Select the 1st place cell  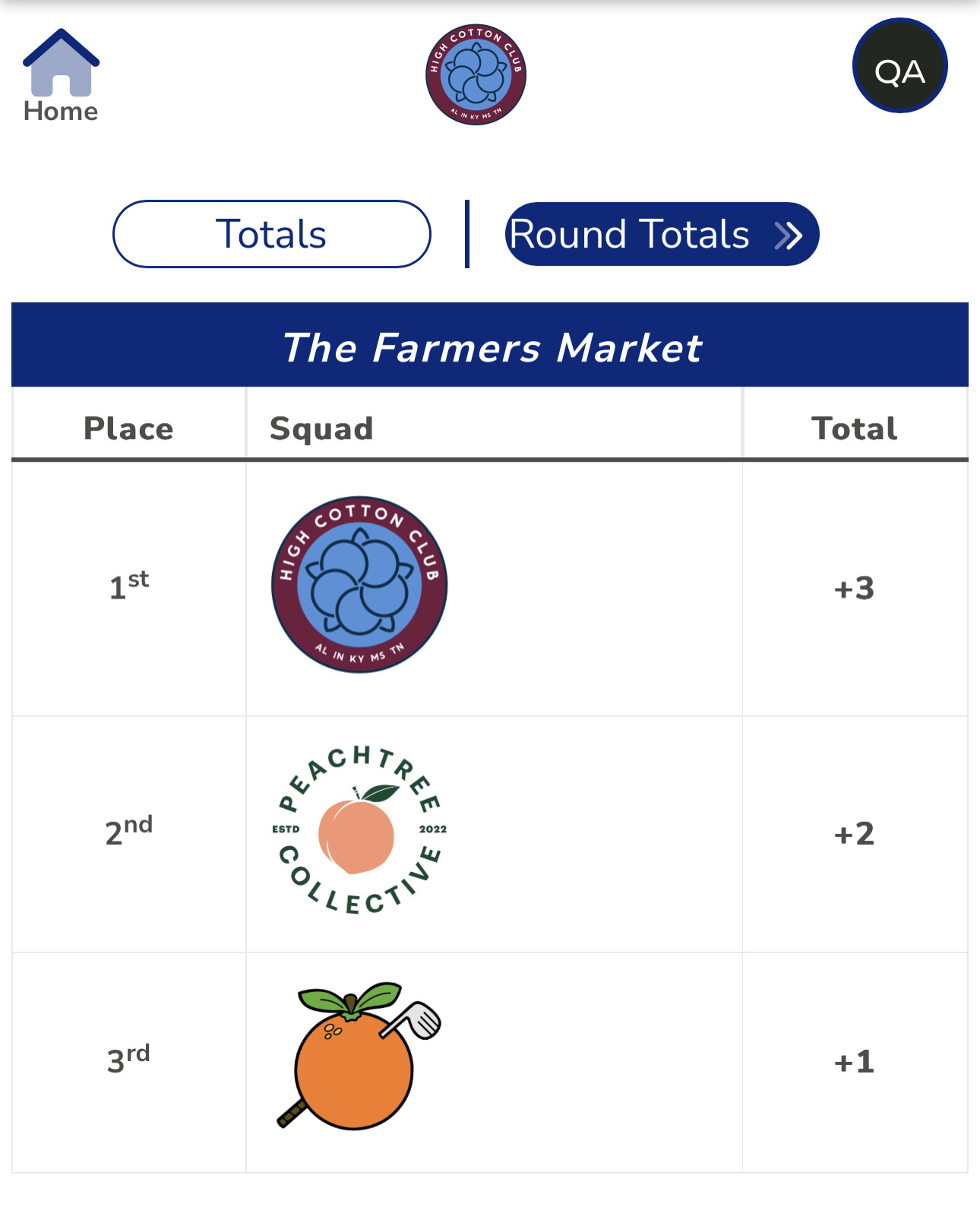128,586
